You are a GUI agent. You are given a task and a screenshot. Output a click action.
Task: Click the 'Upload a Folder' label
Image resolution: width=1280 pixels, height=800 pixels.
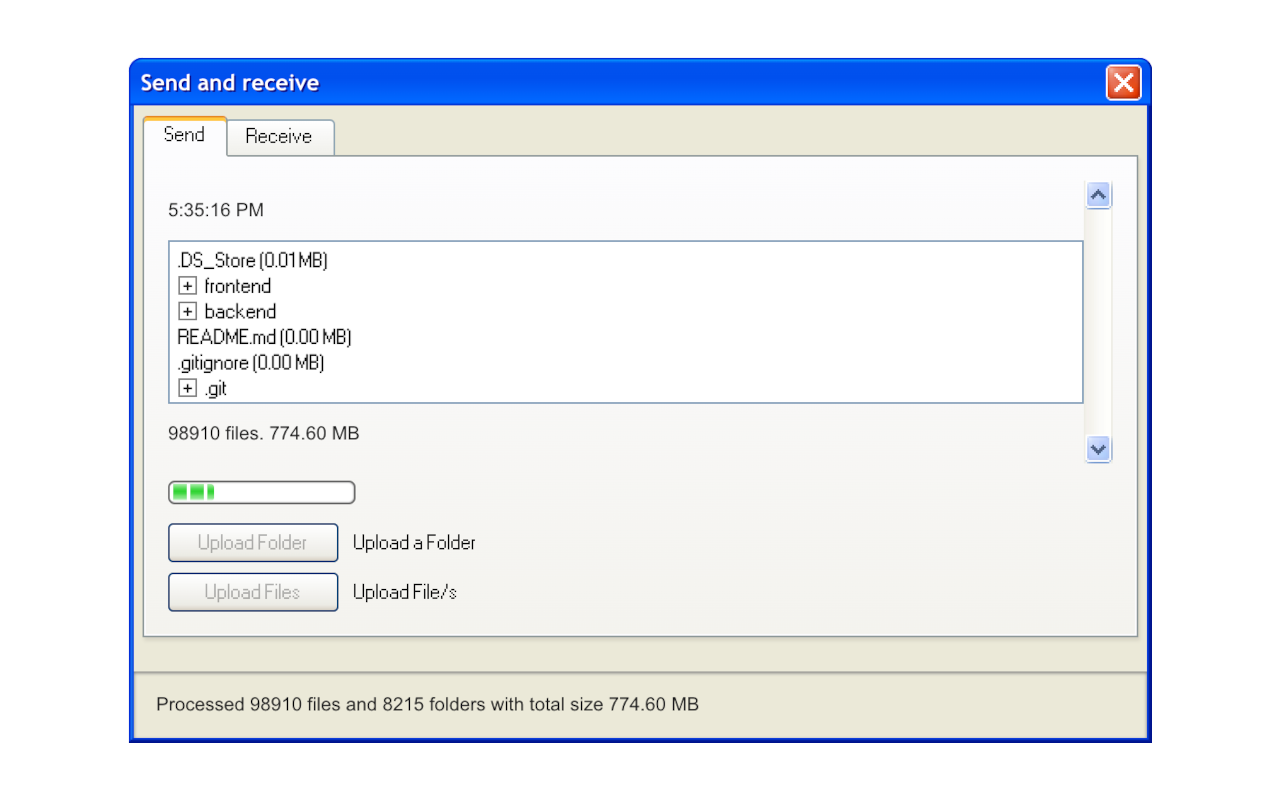pyautogui.click(x=414, y=543)
